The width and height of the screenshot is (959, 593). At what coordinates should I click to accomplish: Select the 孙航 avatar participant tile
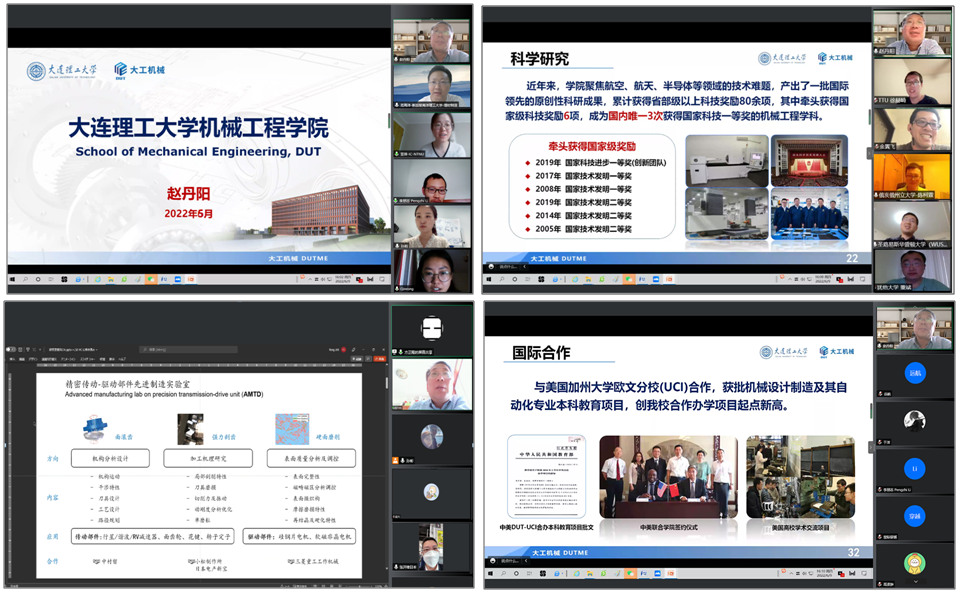(x=914, y=376)
